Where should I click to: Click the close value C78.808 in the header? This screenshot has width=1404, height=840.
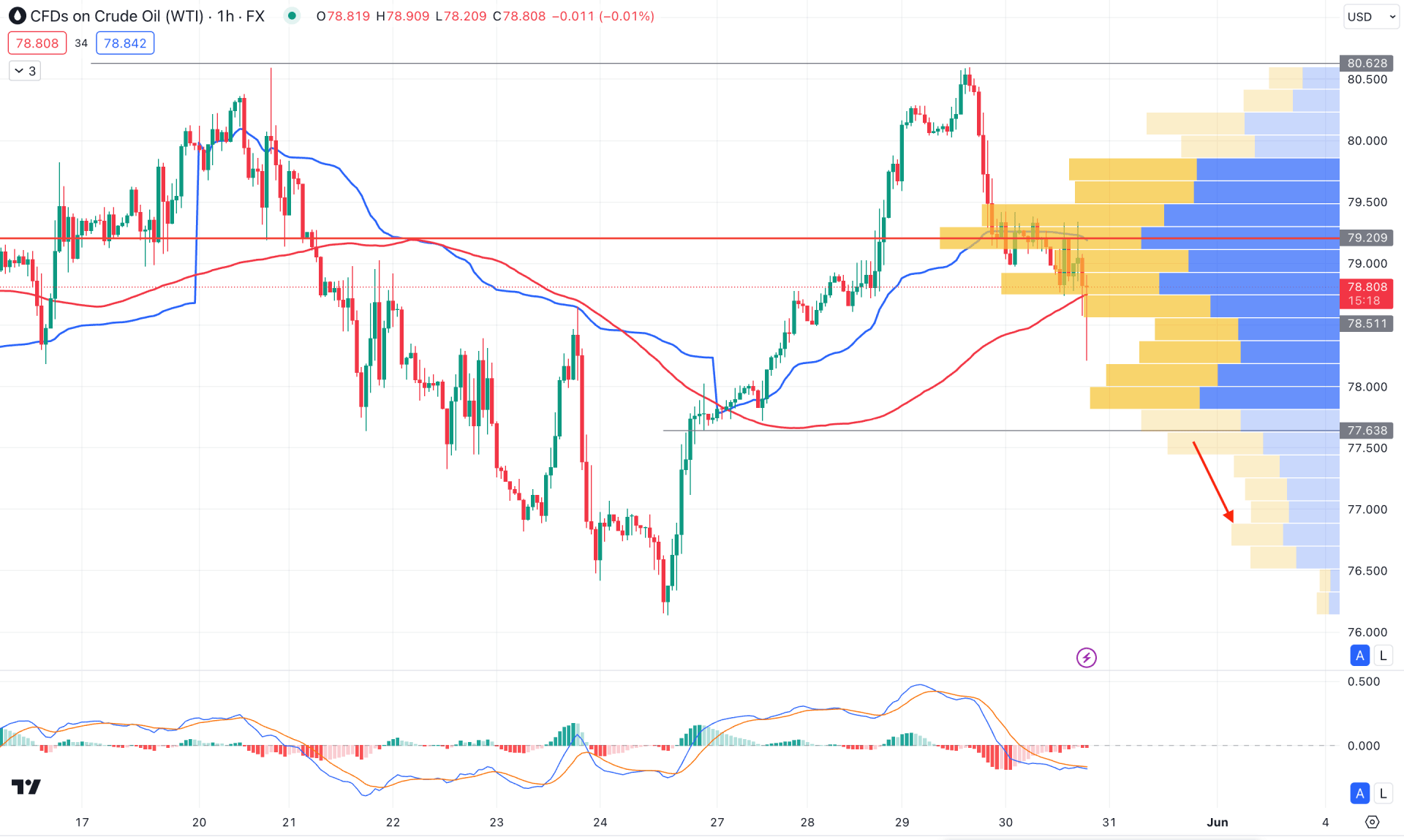519,16
